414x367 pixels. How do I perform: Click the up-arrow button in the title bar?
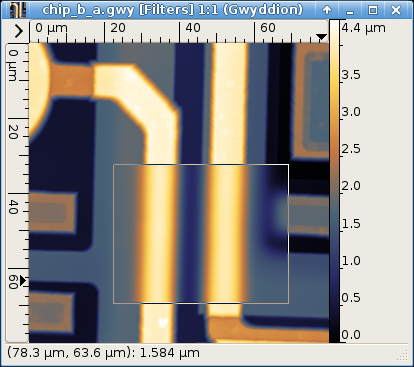[x=327, y=10]
